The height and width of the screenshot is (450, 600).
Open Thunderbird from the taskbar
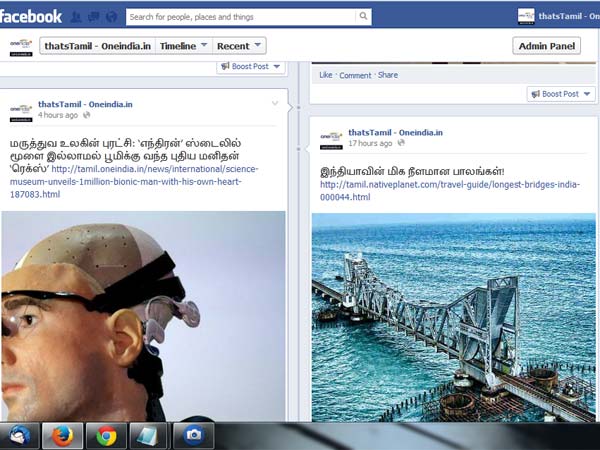pos(19,436)
